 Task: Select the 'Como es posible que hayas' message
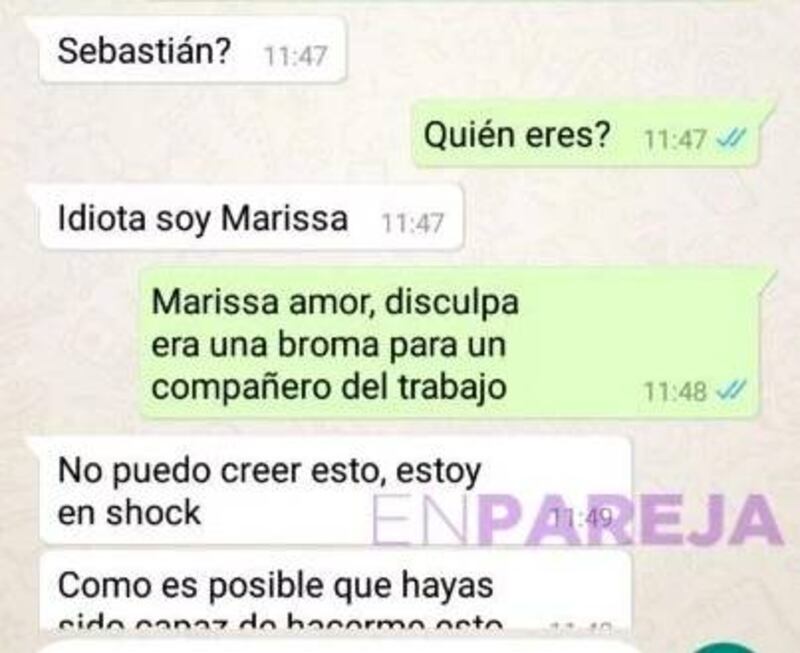coord(335,592)
